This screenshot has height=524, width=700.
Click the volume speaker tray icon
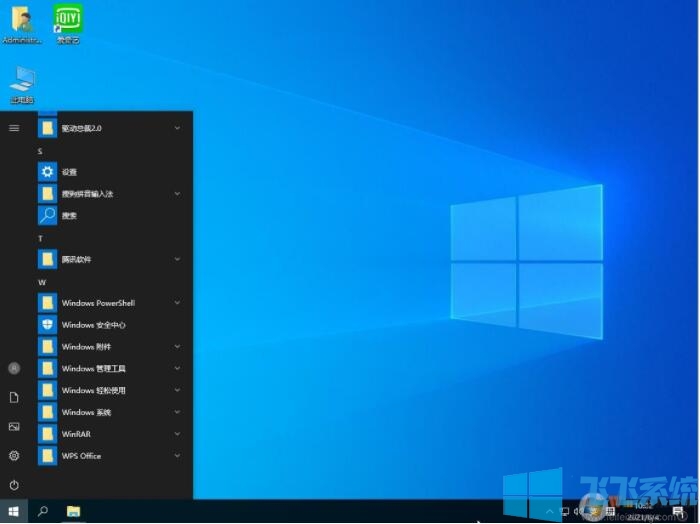click(579, 512)
